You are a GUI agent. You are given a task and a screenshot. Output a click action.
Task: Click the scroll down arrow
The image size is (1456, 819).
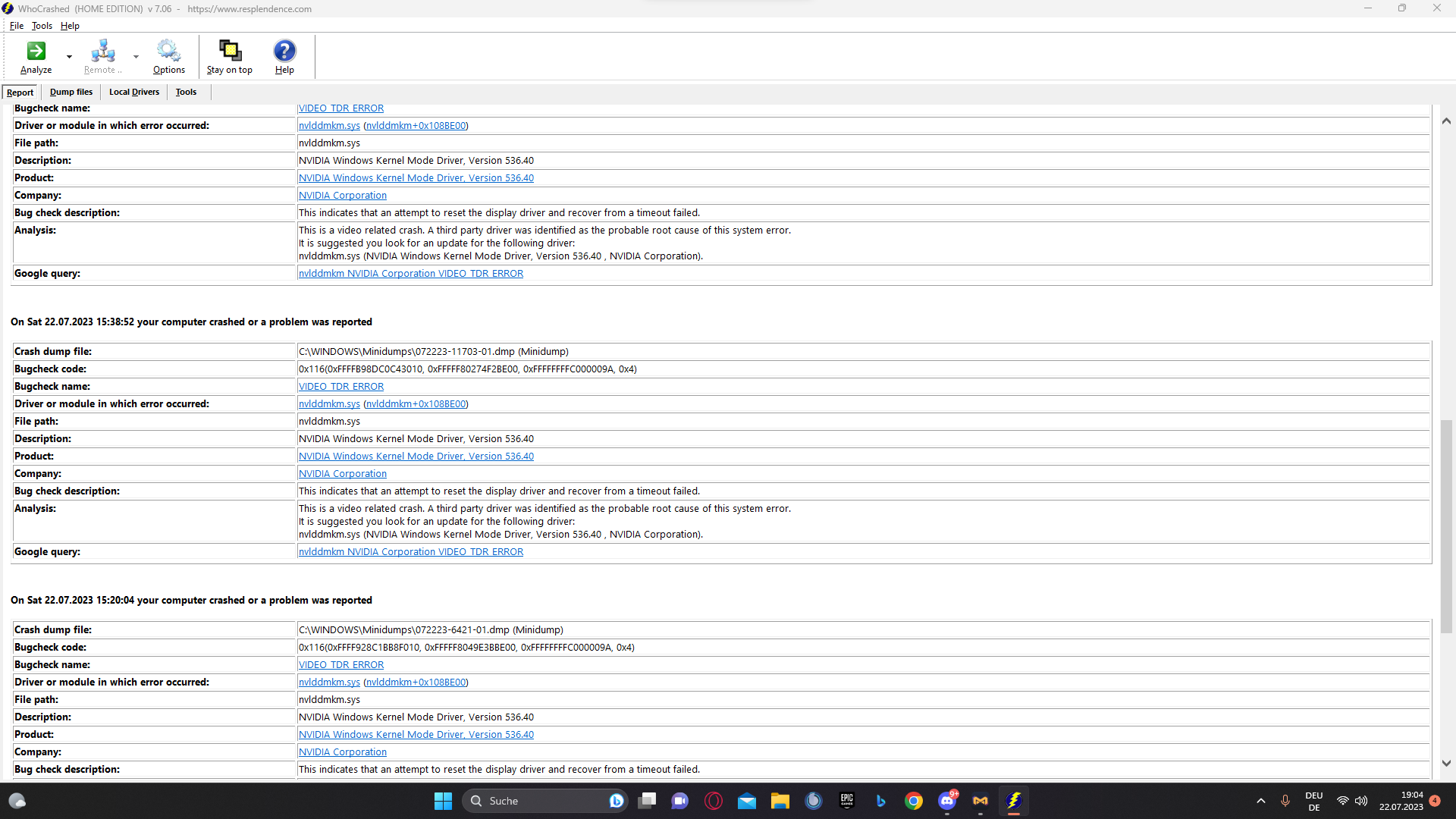pyautogui.click(x=1446, y=764)
